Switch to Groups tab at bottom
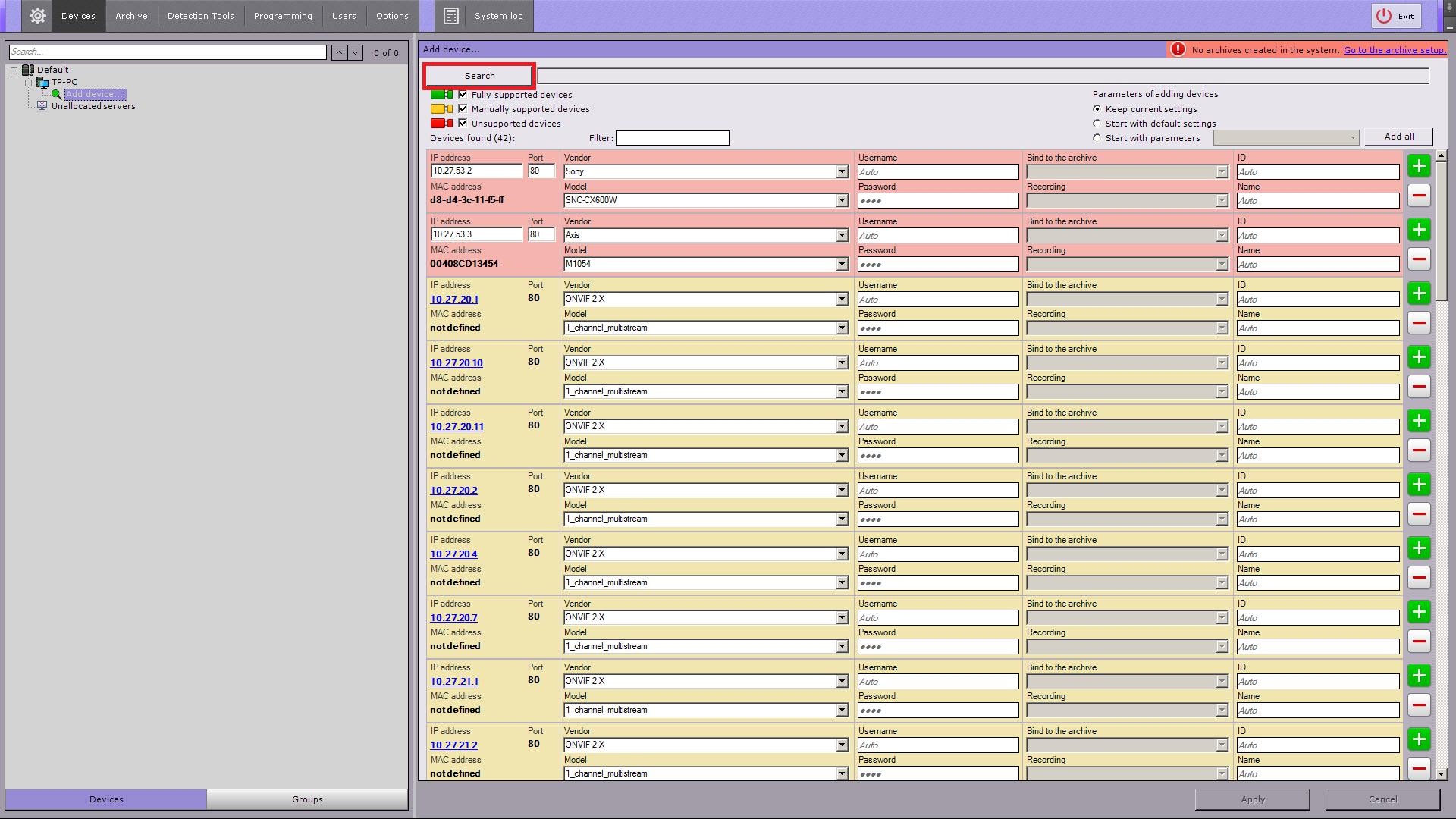1456x819 pixels. tap(307, 799)
